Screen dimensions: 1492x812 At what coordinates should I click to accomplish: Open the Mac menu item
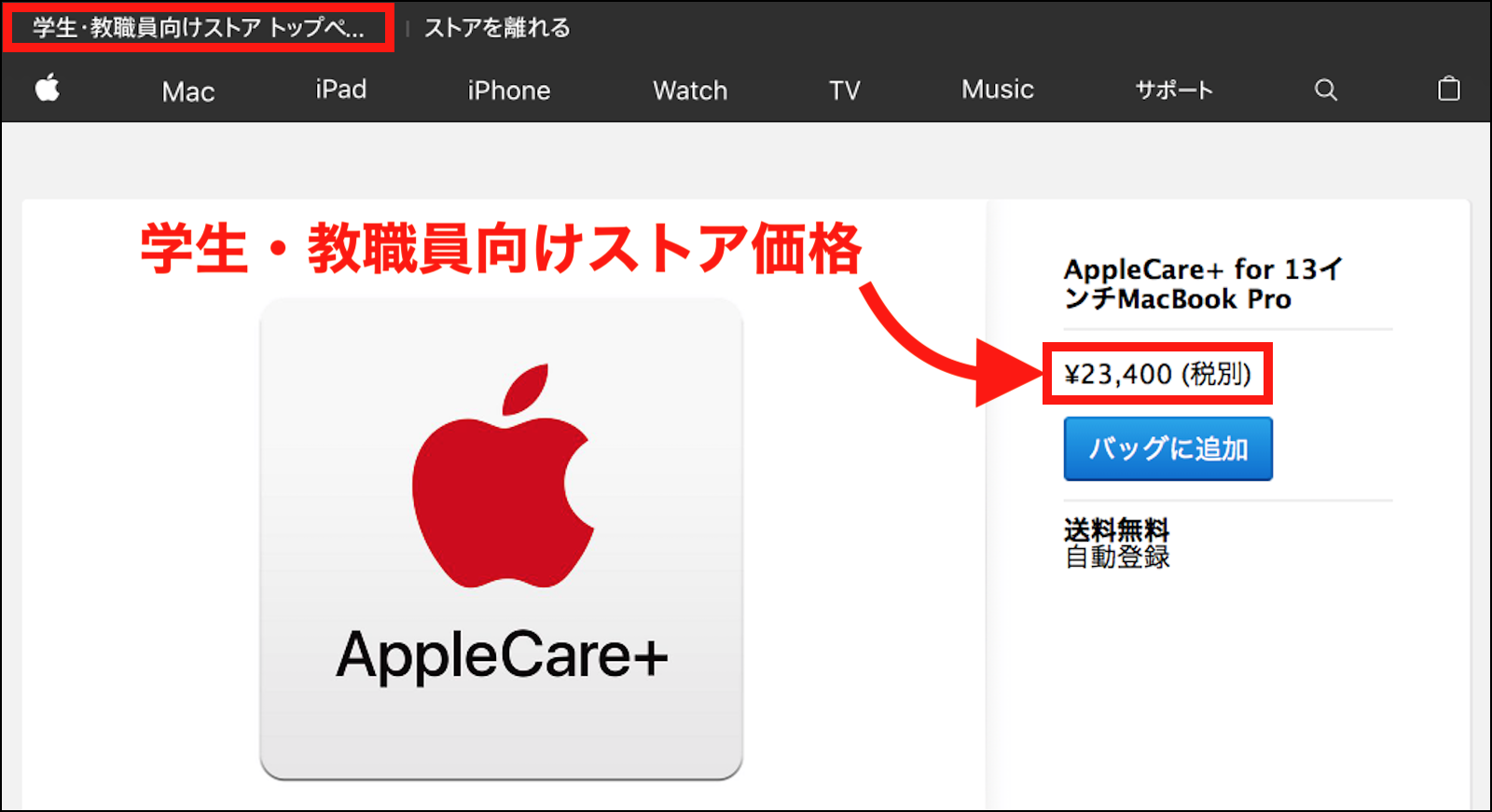point(188,91)
